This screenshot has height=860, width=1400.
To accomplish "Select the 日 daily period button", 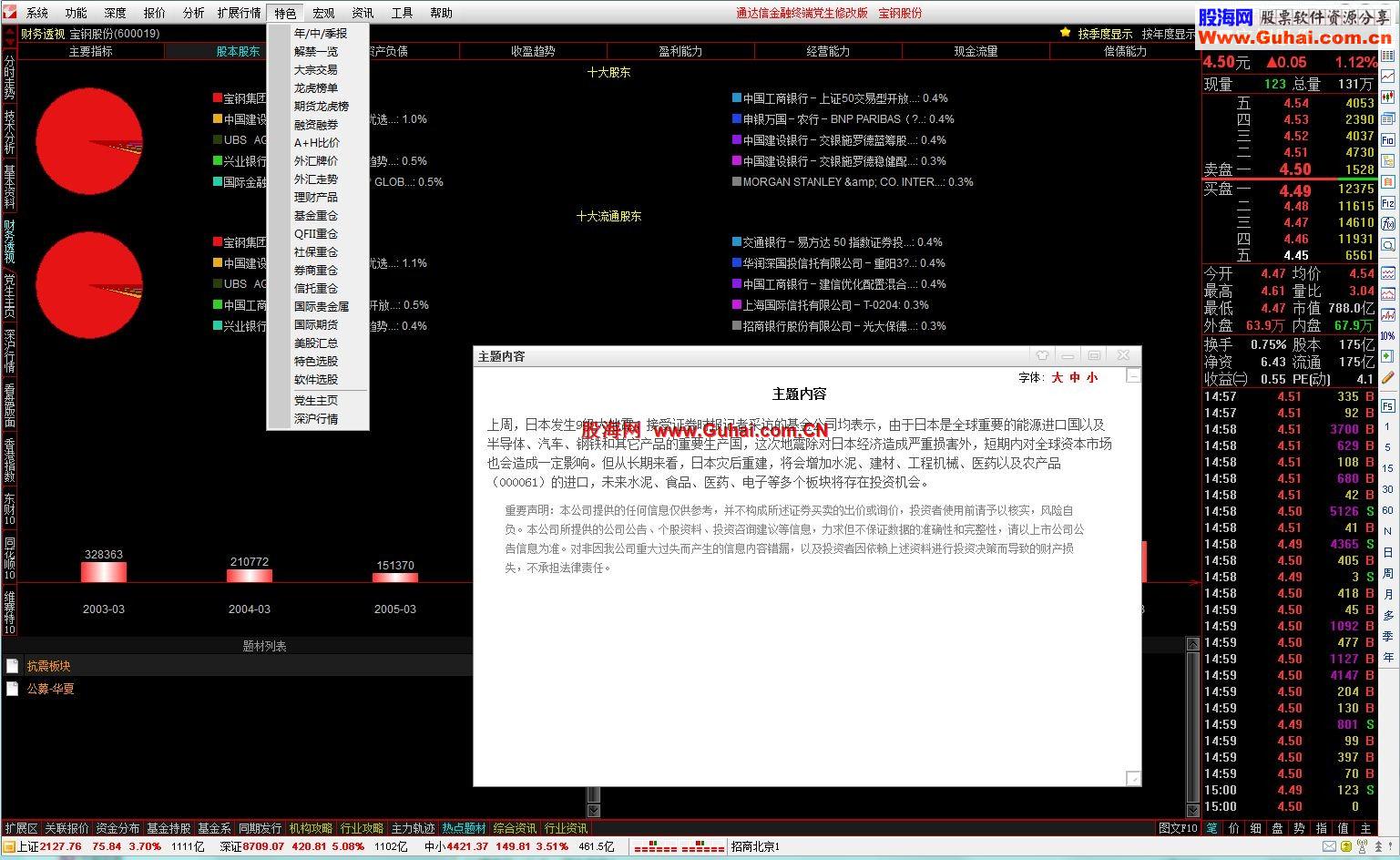I will click(1388, 552).
